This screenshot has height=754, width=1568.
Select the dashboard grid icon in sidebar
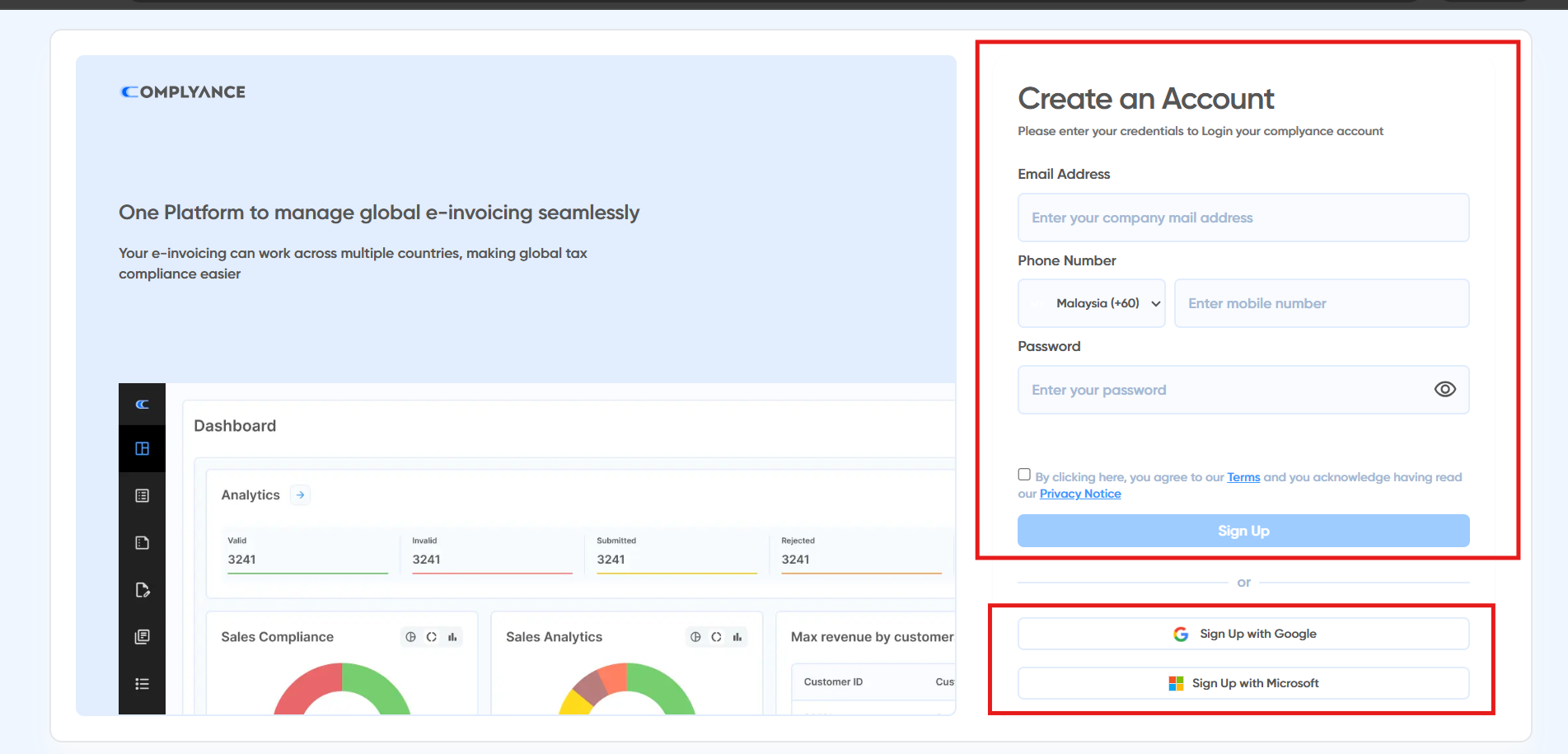click(142, 448)
